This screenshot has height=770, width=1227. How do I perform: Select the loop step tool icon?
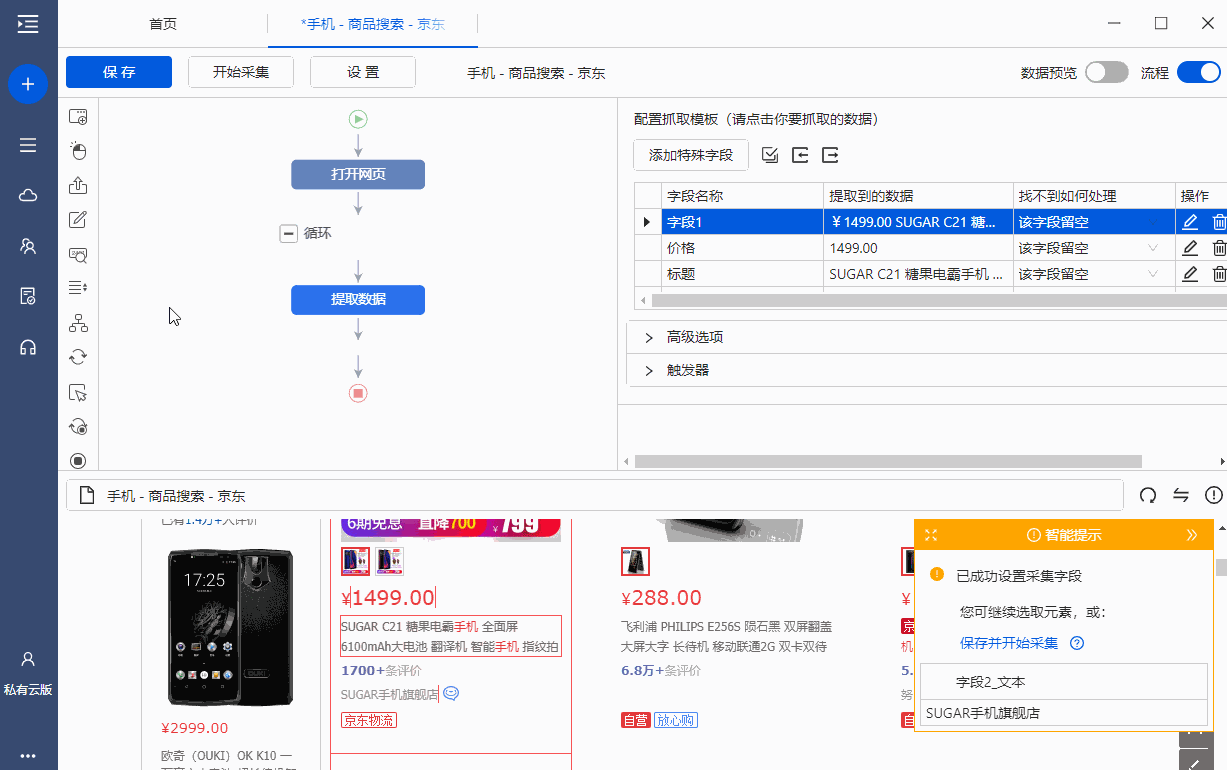tap(78, 357)
